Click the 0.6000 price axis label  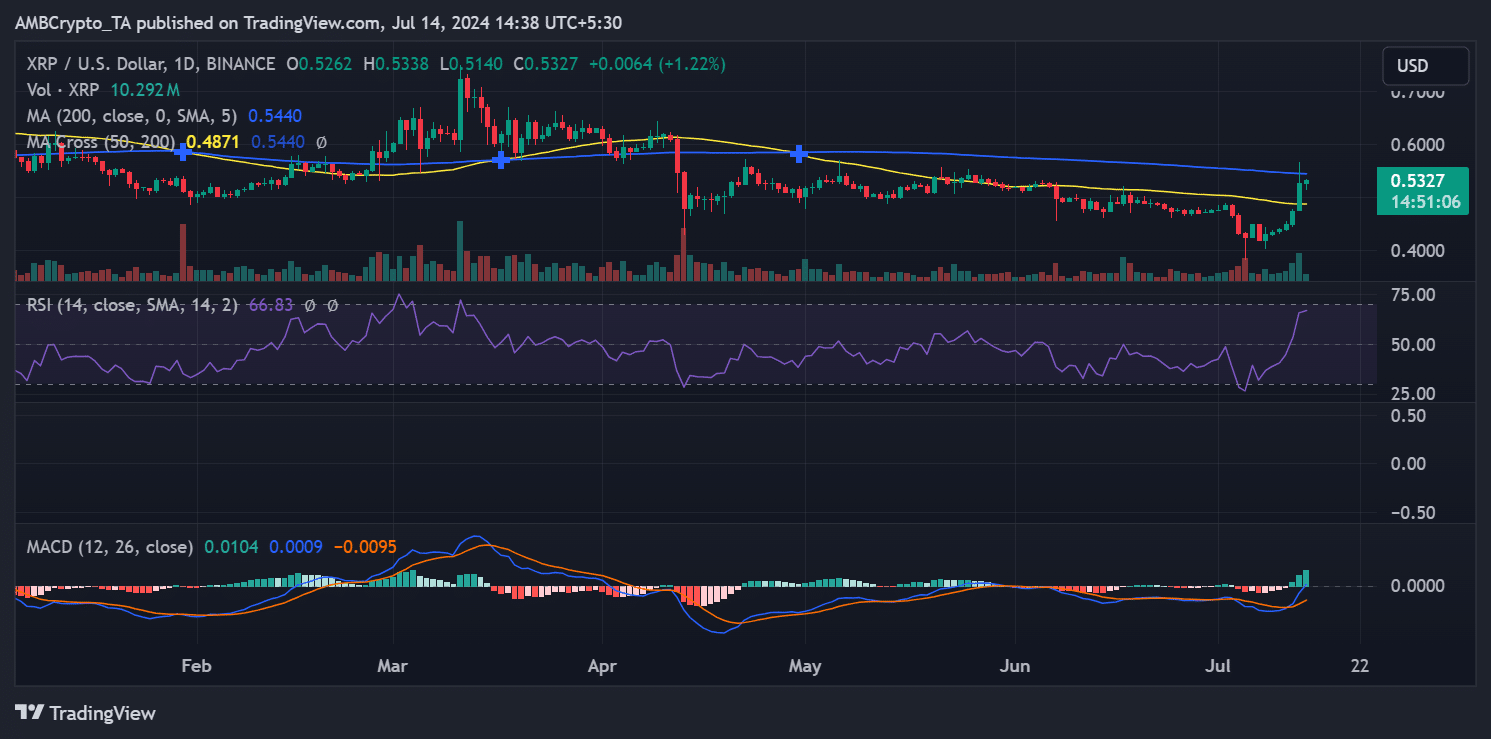[1416, 144]
